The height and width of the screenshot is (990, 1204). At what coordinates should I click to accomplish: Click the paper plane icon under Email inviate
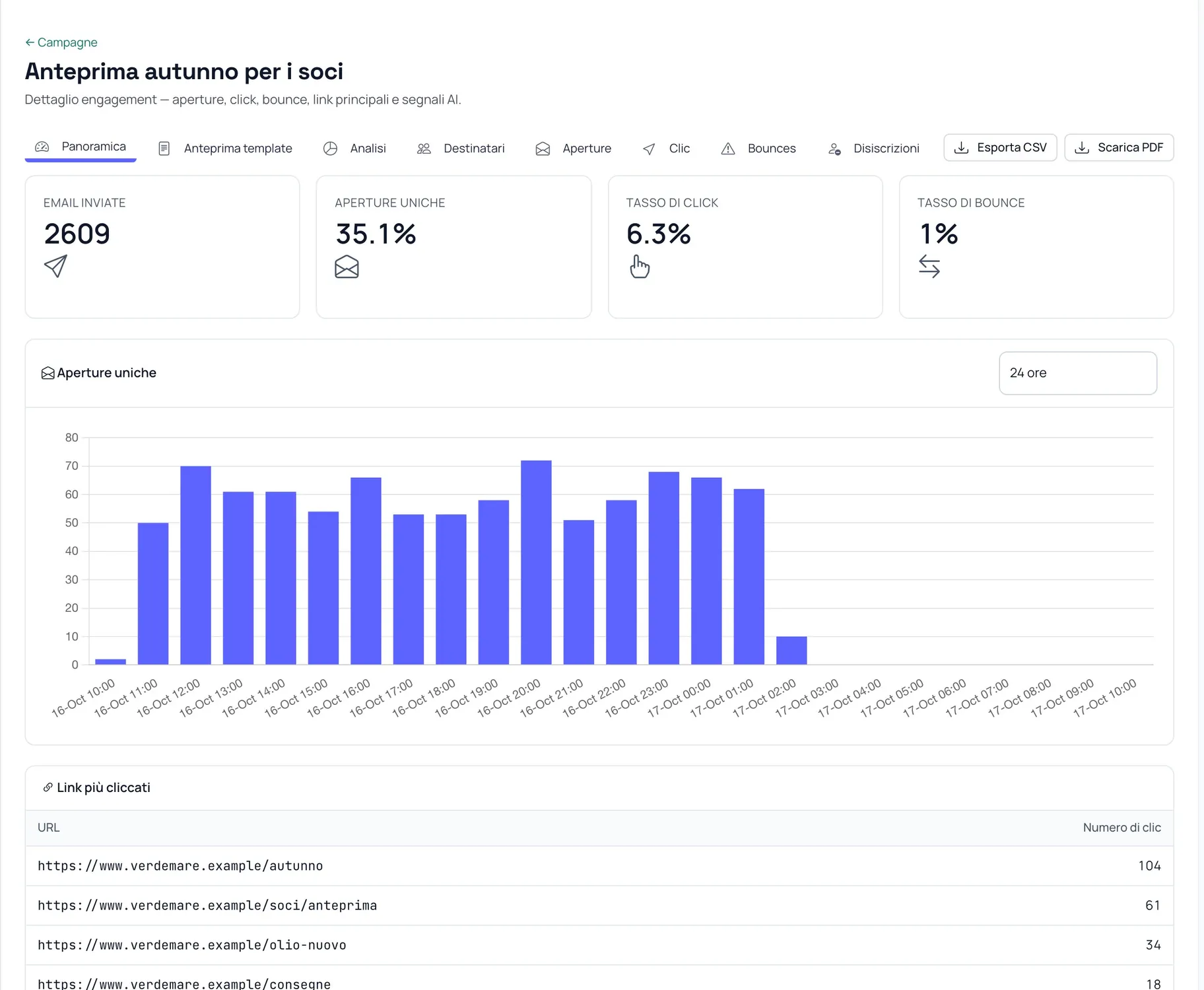coord(55,266)
